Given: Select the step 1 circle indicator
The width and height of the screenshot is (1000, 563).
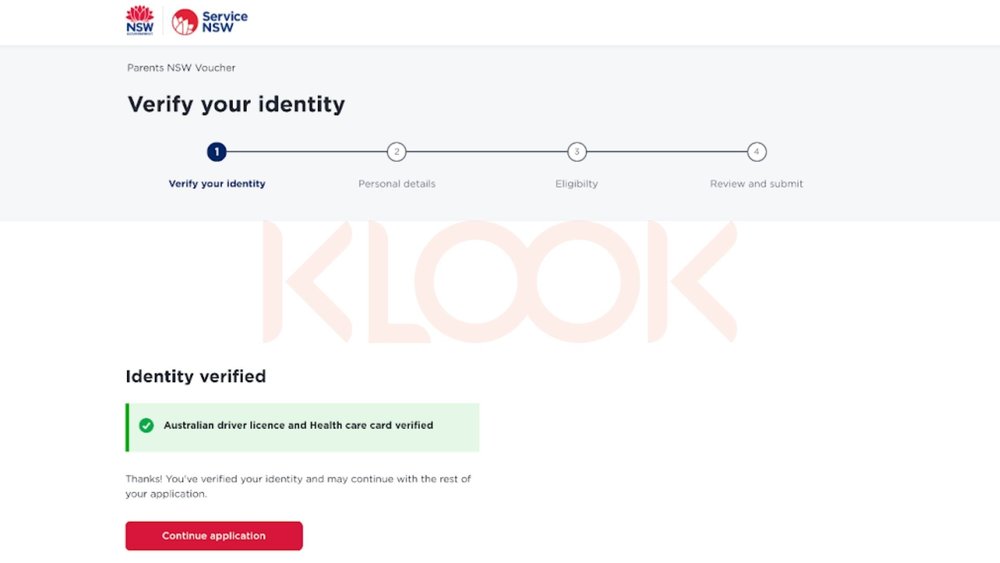Looking at the screenshot, I should coord(217,152).
